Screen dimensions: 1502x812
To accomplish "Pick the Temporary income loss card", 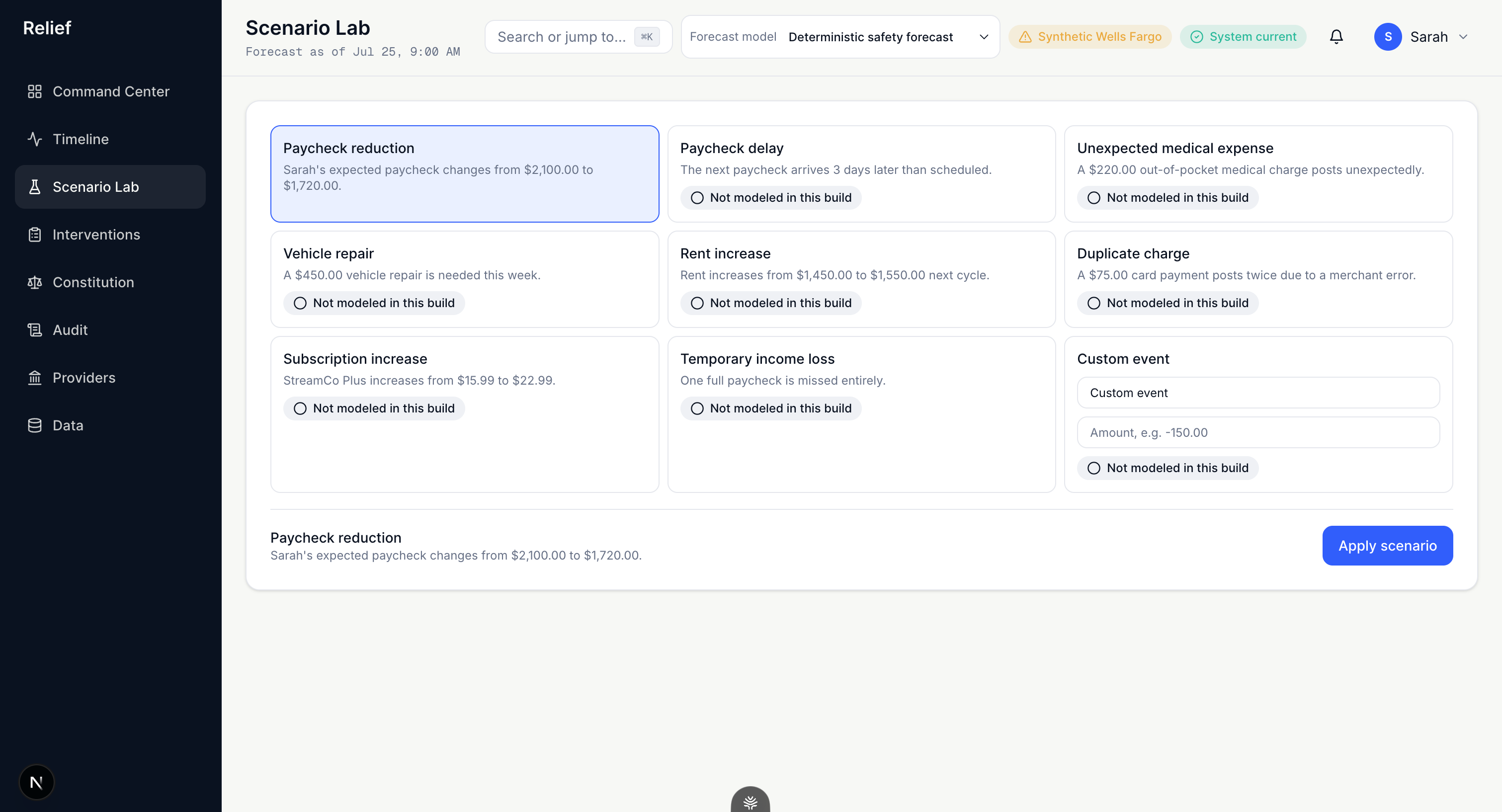I will point(861,414).
